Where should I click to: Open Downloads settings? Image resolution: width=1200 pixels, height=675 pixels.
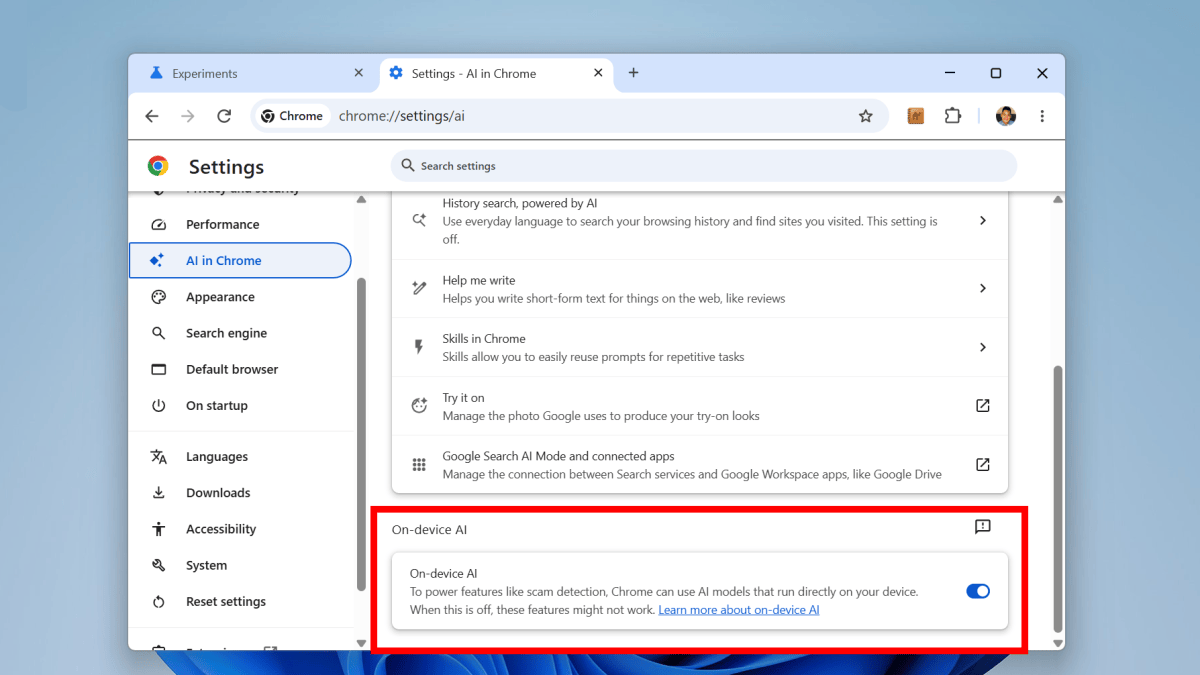pos(240,493)
